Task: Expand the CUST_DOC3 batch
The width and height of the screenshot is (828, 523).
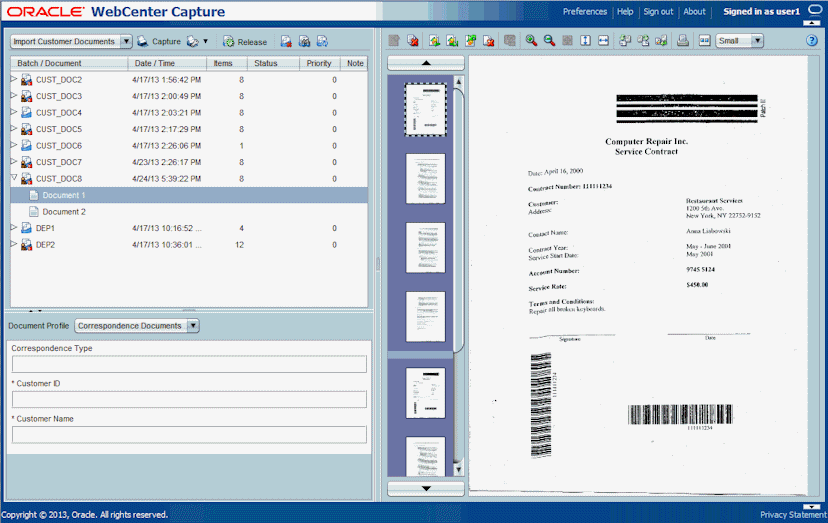Action: pyautogui.click(x=14, y=96)
